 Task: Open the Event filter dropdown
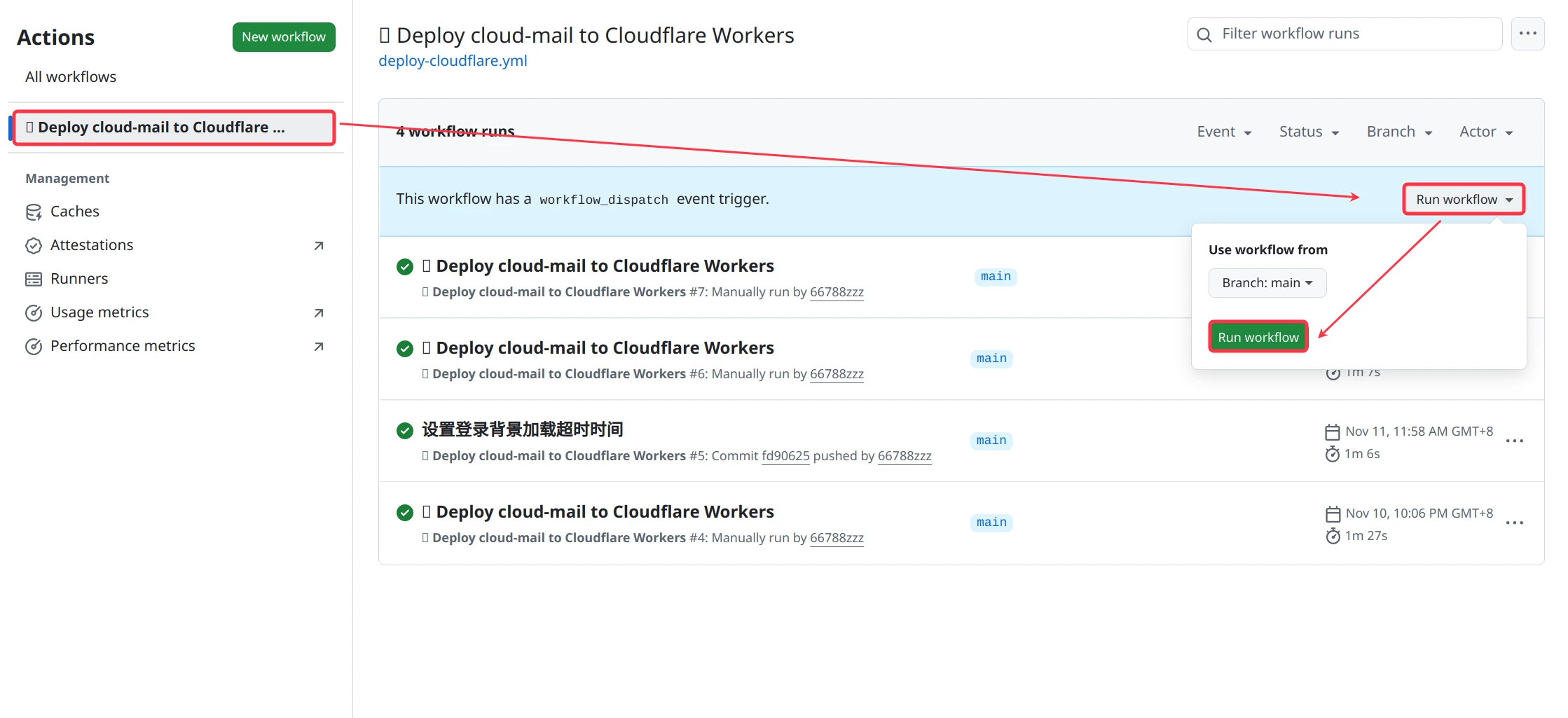(x=1224, y=131)
